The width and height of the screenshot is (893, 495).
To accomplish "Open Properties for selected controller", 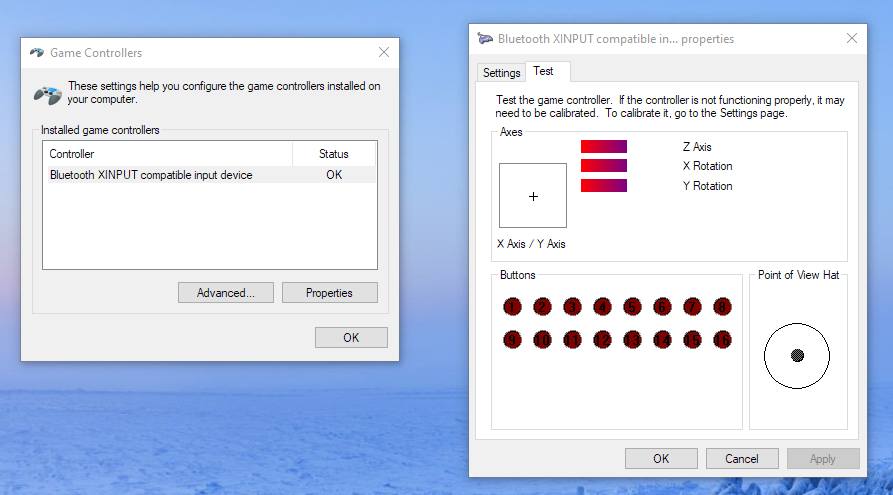I will coord(329,293).
